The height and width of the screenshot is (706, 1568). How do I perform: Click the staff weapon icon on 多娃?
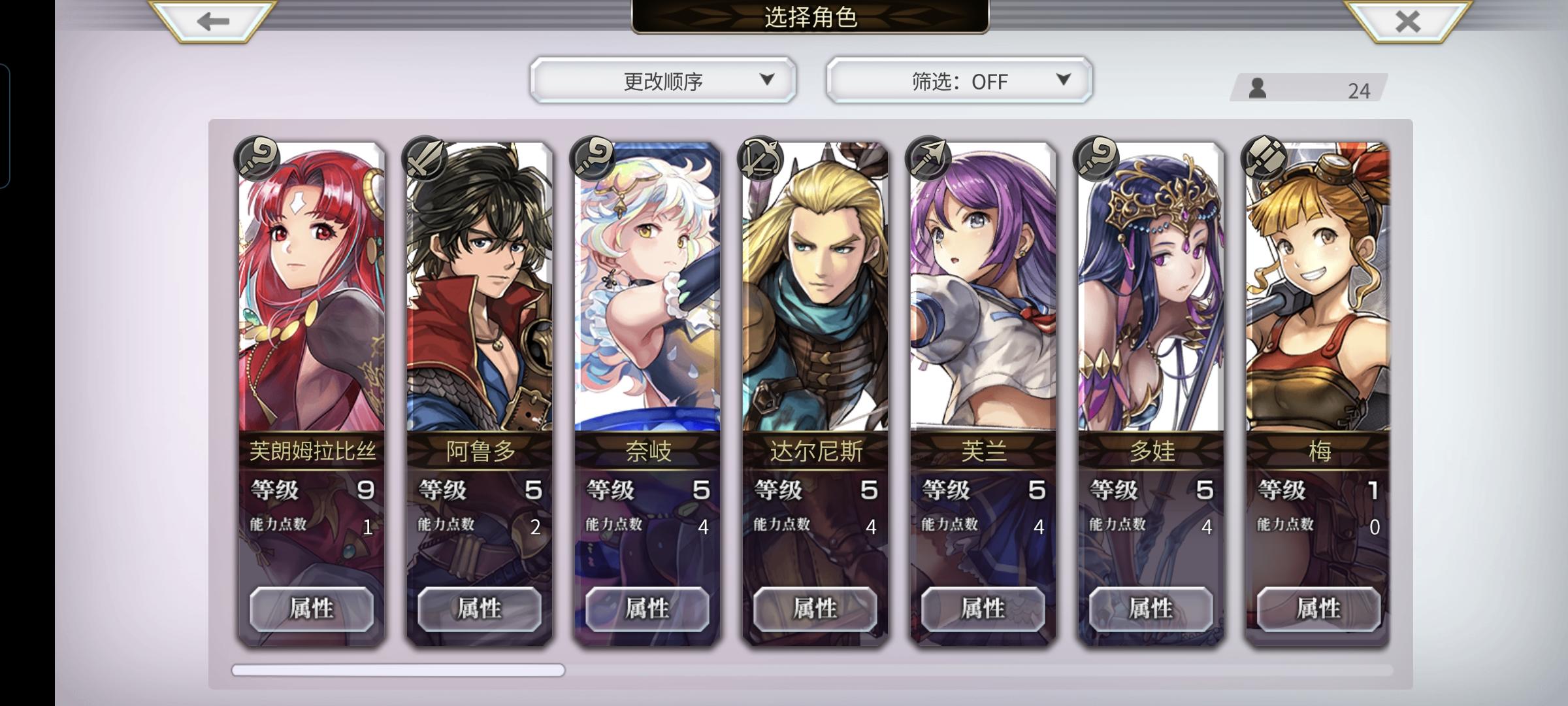pos(1096,158)
